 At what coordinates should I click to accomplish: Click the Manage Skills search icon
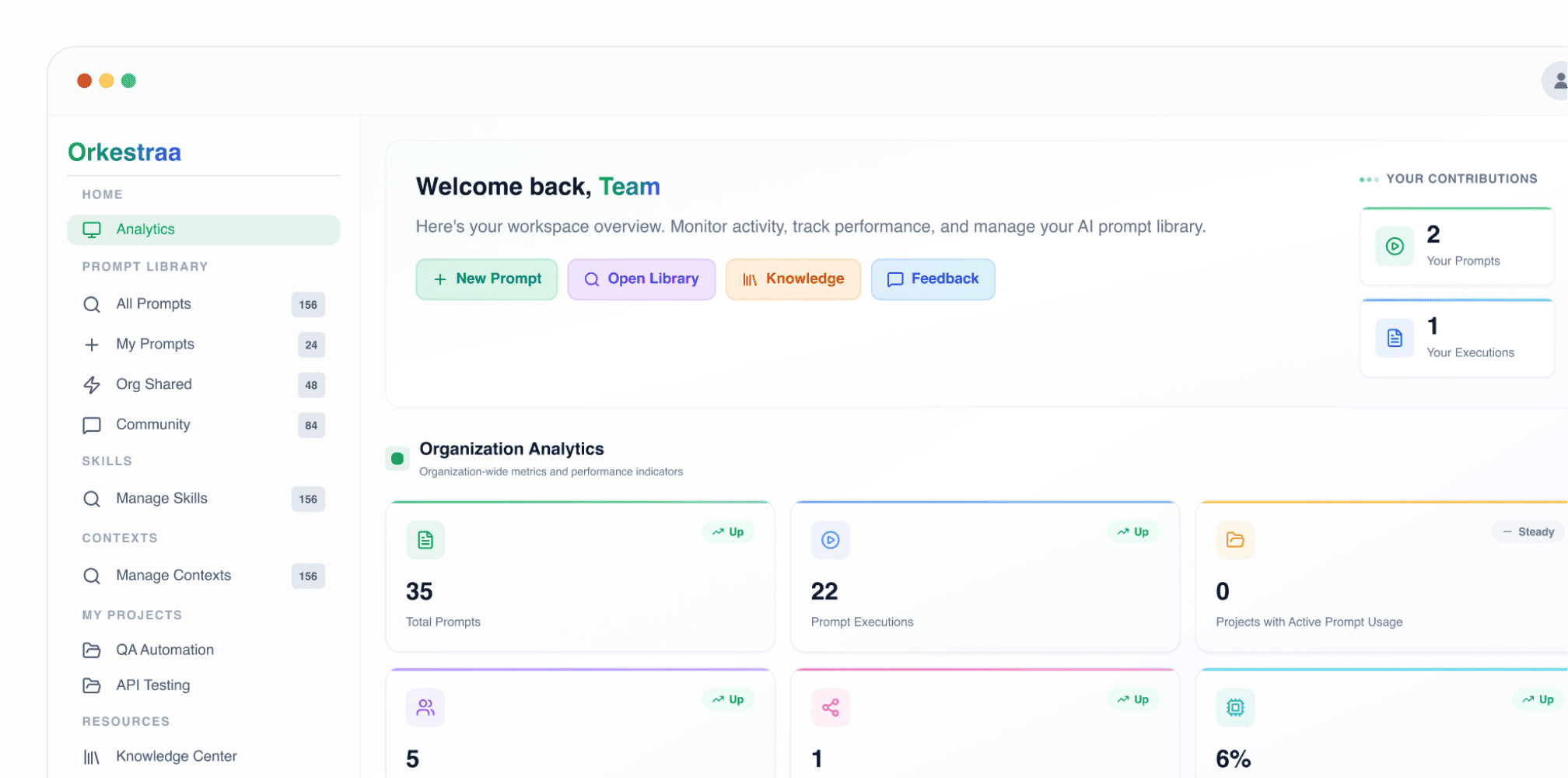[x=92, y=499]
